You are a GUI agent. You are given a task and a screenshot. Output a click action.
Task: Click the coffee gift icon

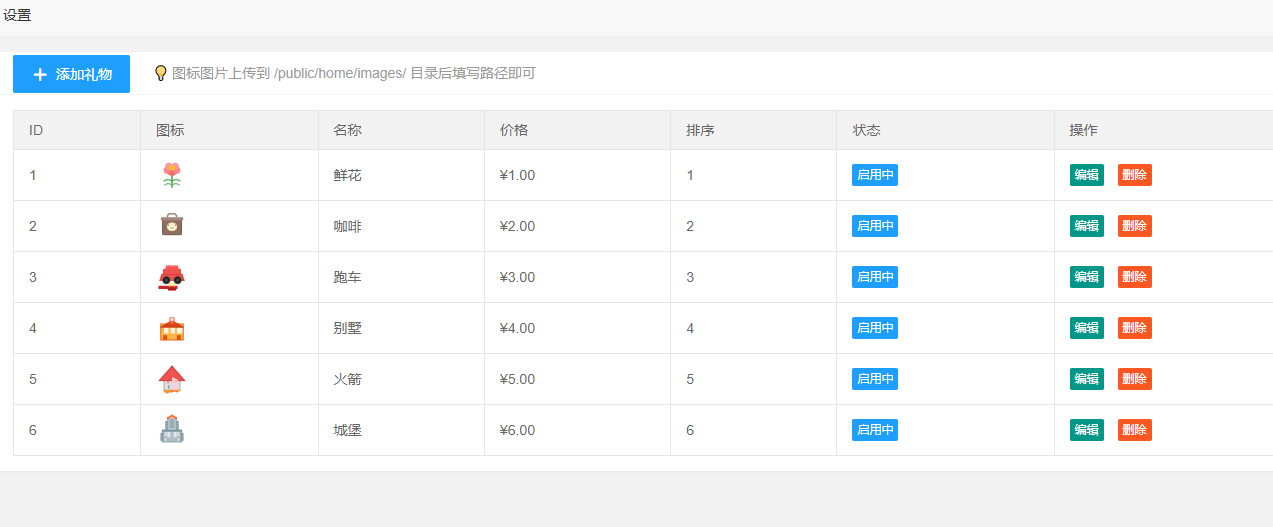172,226
